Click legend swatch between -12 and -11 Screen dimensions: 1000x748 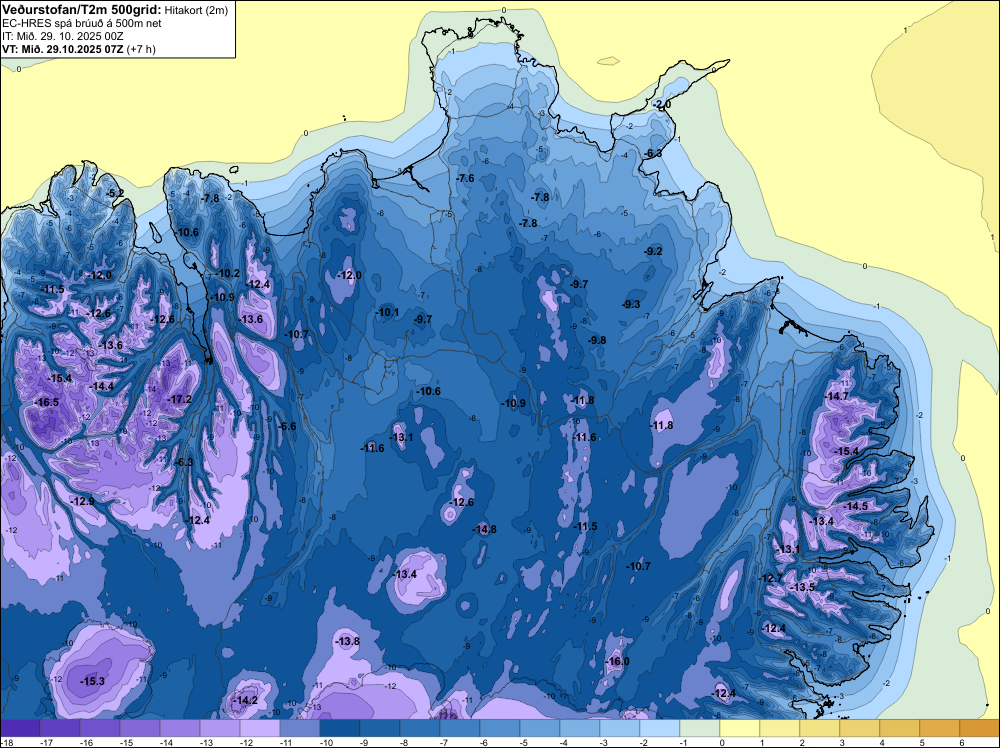click(260, 728)
